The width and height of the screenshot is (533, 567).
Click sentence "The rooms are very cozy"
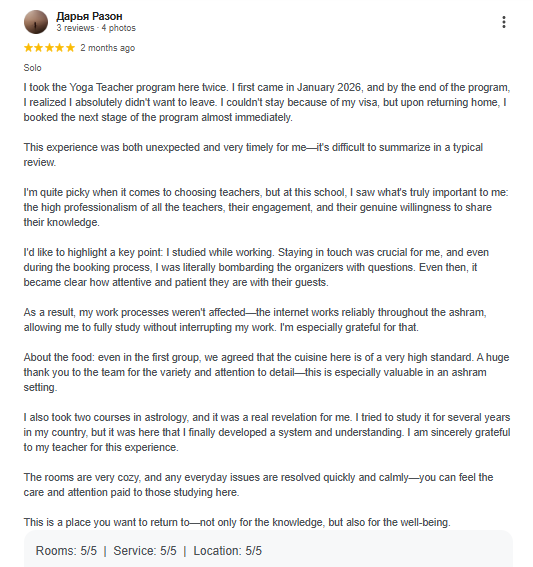tap(259, 485)
